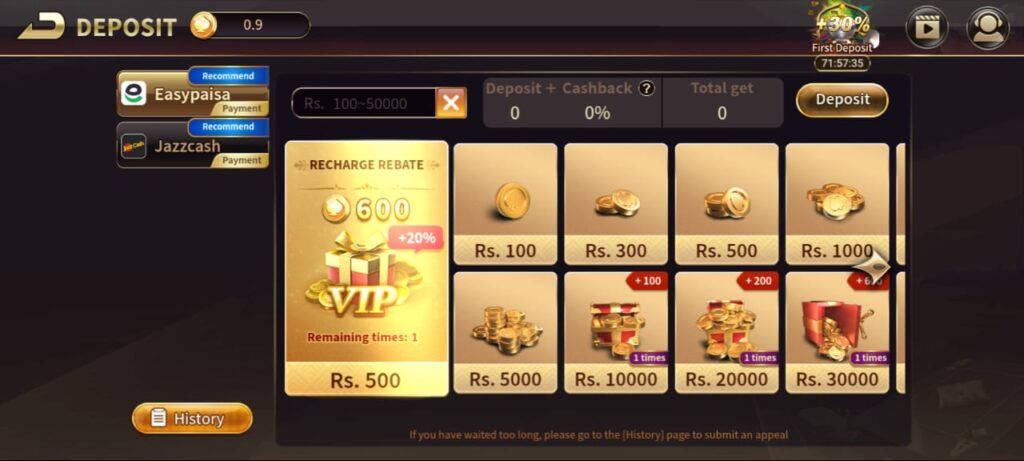Show more packages with the right arrow
This screenshot has height=461, width=1024.
tap(872, 266)
